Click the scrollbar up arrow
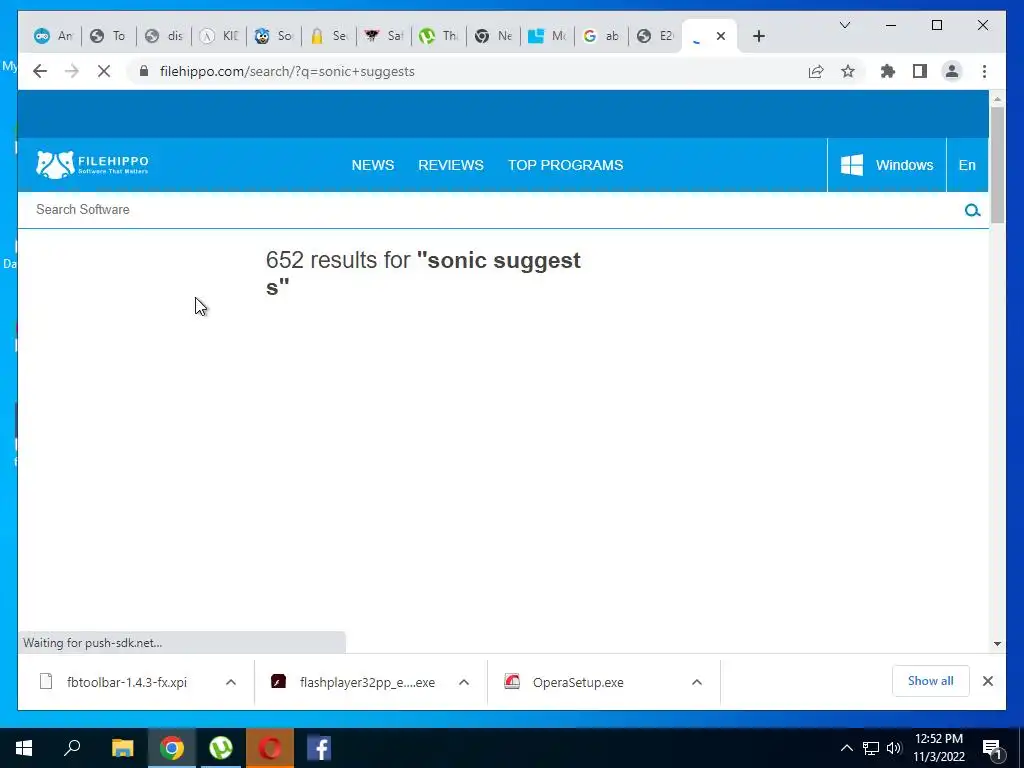This screenshot has width=1024, height=768. pyautogui.click(x=997, y=99)
